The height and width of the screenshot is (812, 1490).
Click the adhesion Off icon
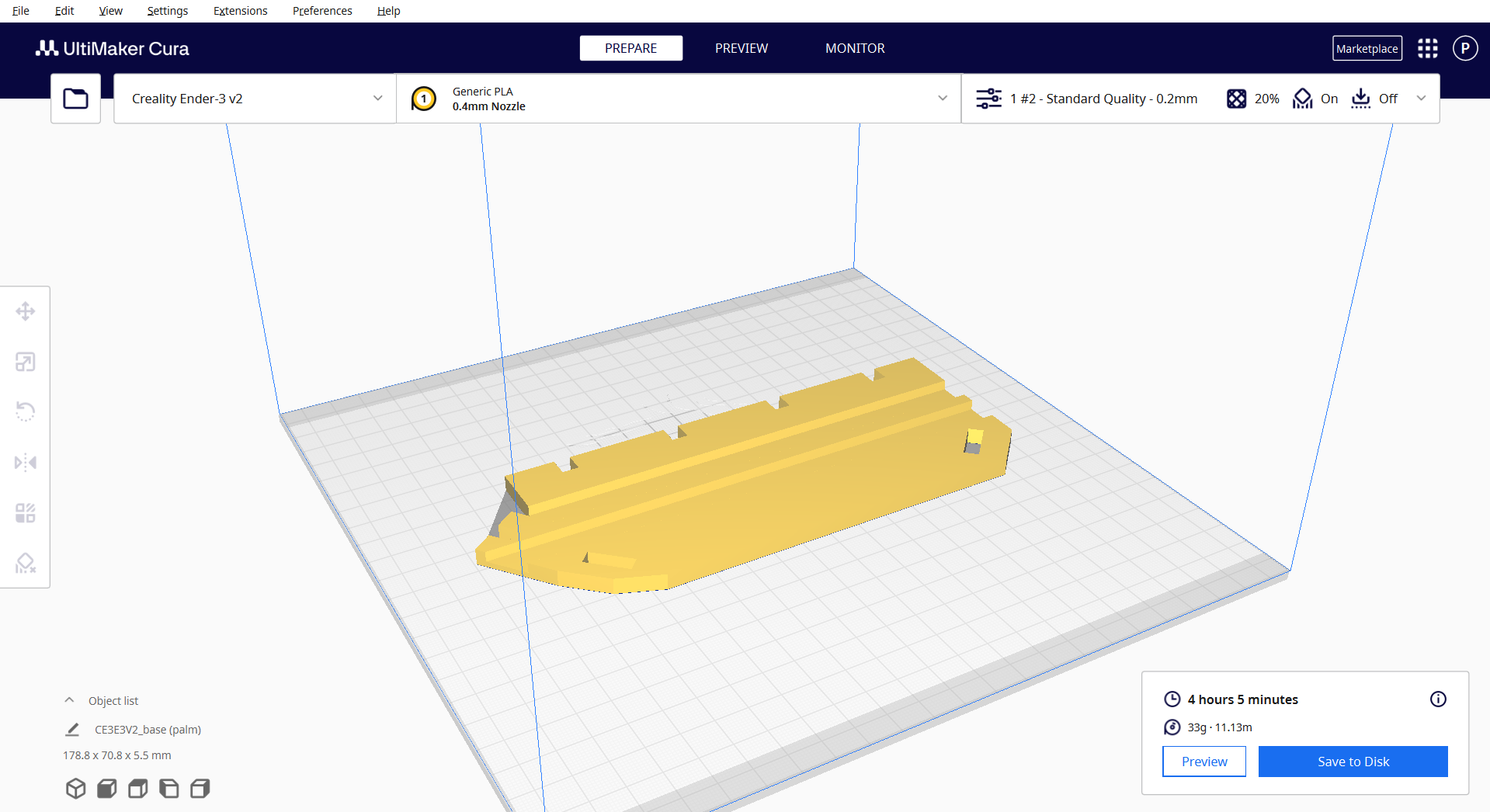1360,99
